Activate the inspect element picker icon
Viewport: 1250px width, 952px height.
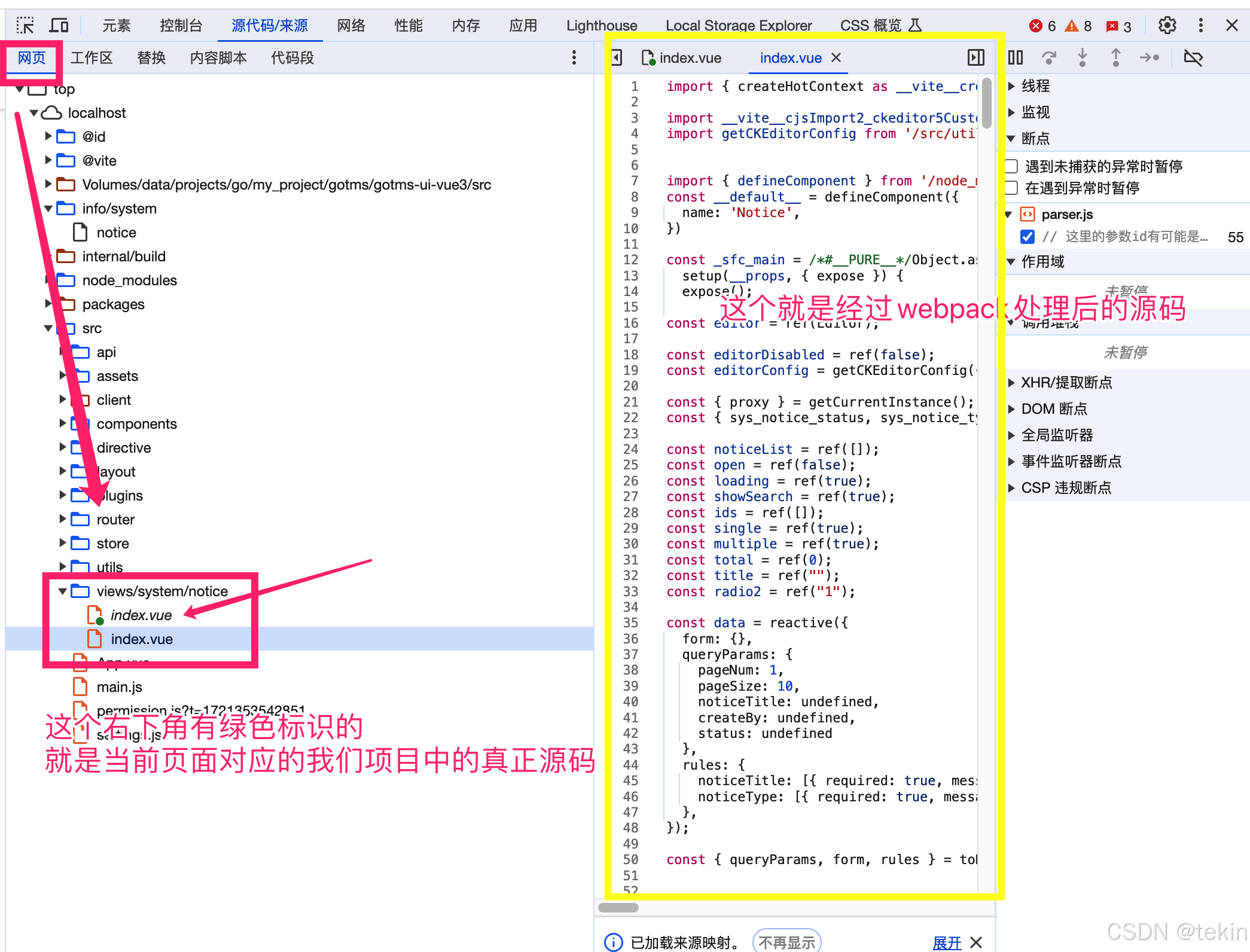[x=25, y=26]
